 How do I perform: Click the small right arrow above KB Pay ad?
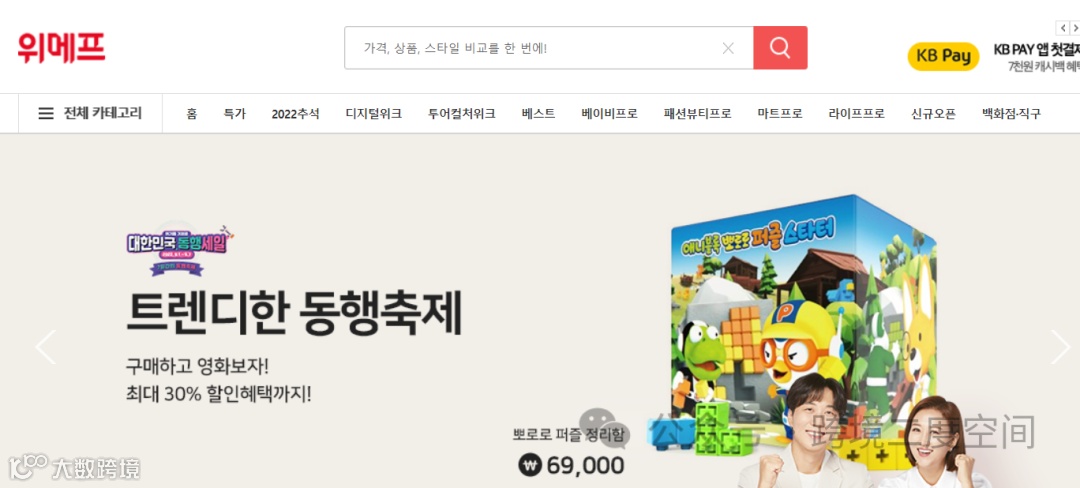click(x=1074, y=28)
